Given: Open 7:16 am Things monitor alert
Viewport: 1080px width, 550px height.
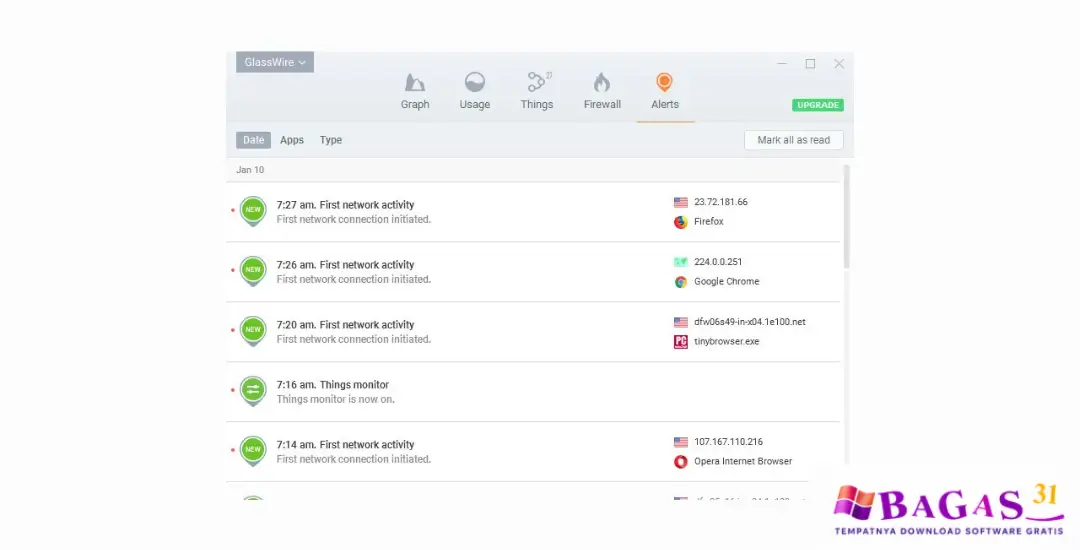Looking at the screenshot, I should pyautogui.click(x=533, y=392).
